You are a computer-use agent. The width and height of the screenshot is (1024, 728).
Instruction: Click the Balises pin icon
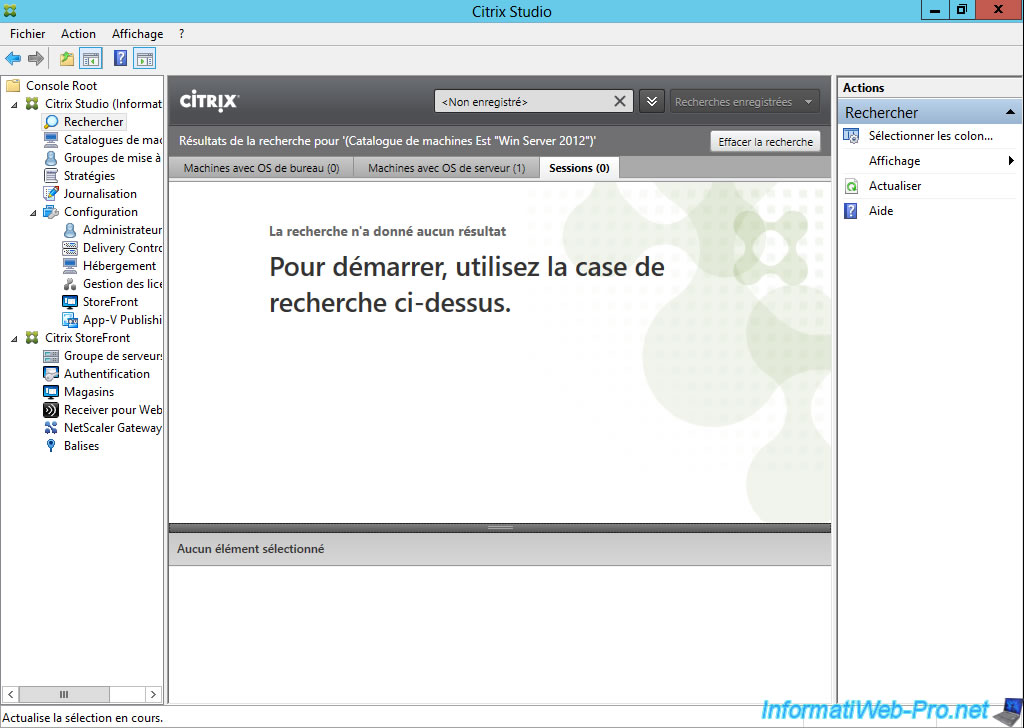click(51, 446)
